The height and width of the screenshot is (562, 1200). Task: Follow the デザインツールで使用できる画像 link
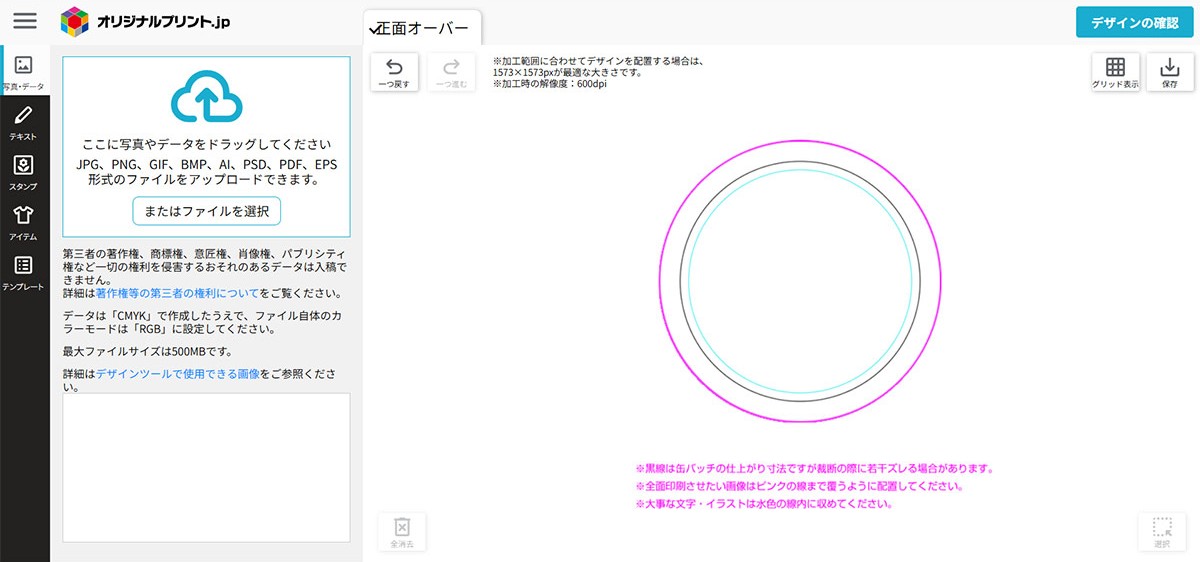pyautogui.click(x=178, y=373)
